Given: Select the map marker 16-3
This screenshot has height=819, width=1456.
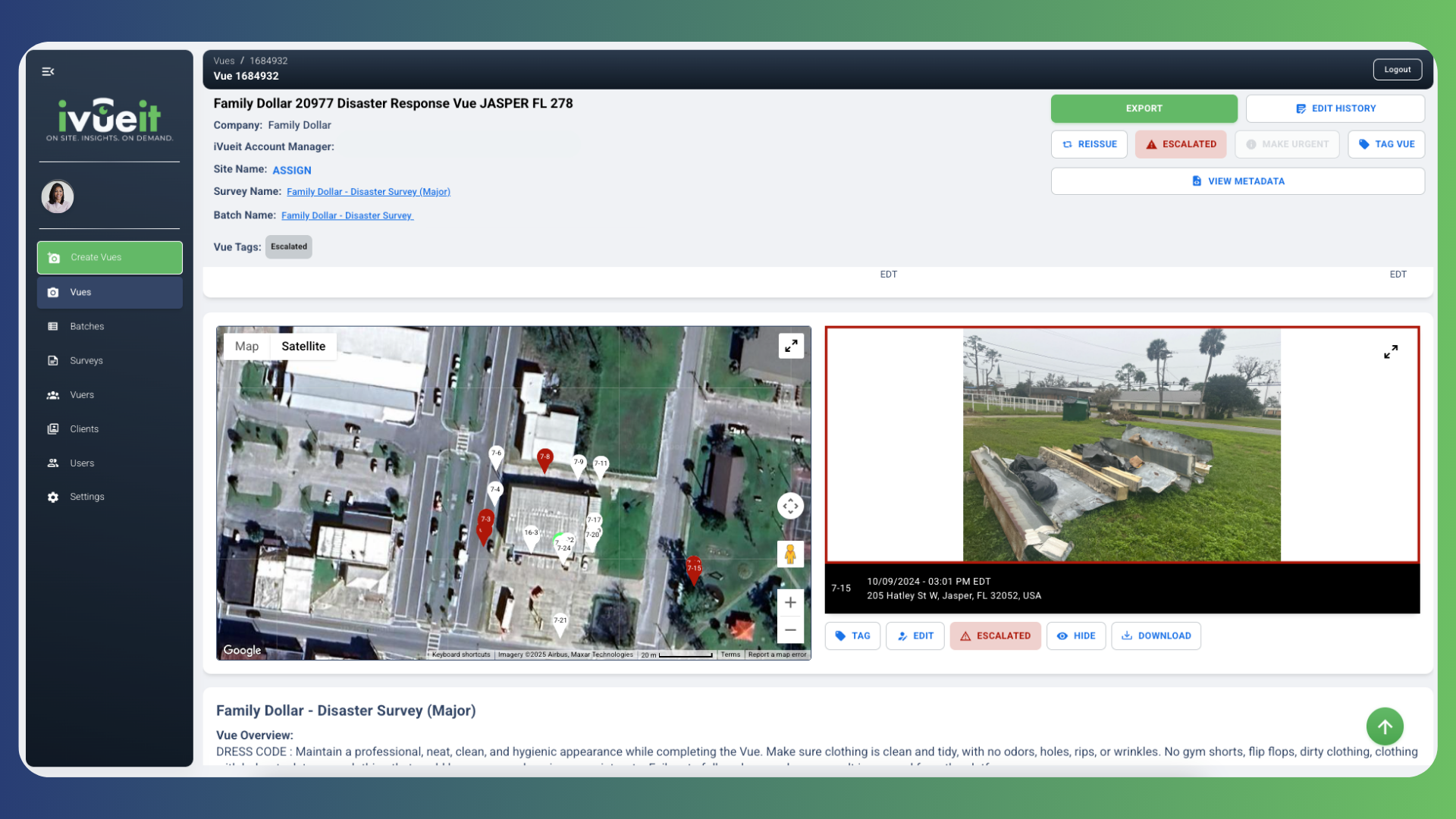Looking at the screenshot, I should click(531, 535).
